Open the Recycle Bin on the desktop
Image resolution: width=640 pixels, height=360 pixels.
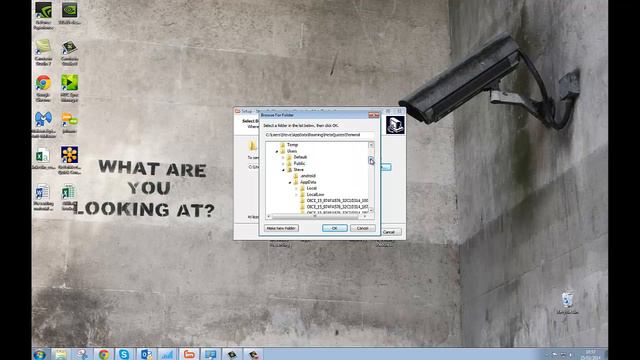(x=567, y=303)
